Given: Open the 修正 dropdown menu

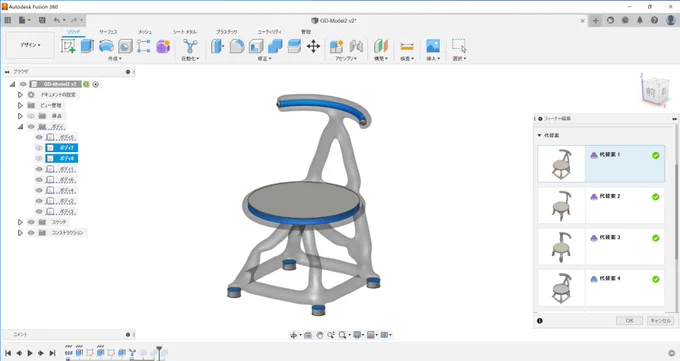Looking at the screenshot, I should coord(265,59).
